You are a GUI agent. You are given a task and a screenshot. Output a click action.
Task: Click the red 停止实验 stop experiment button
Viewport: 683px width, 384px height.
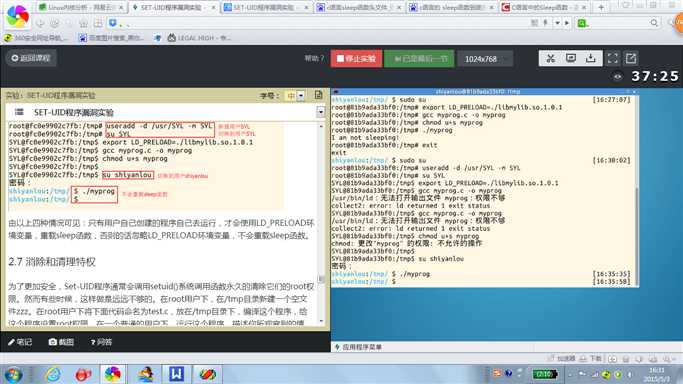(x=356, y=58)
